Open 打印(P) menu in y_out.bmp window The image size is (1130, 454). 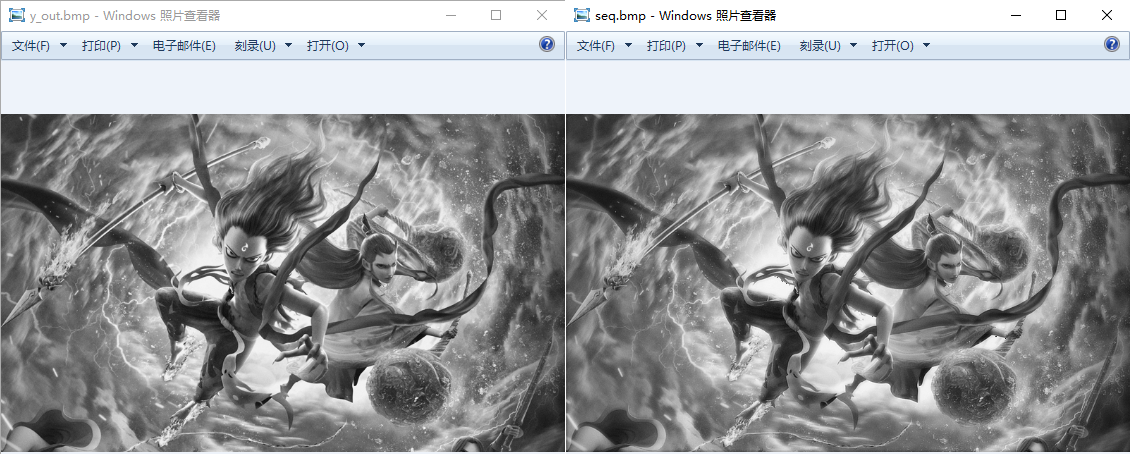101,45
